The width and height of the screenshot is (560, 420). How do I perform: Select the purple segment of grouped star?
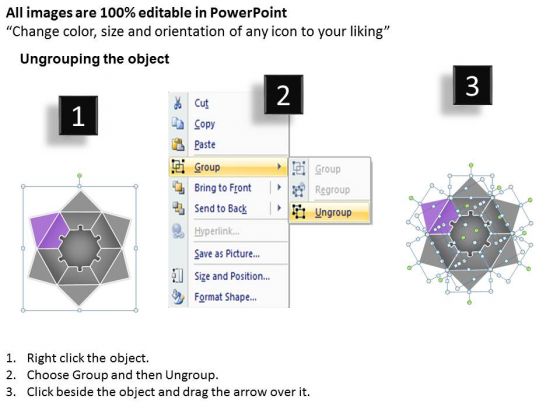click(49, 230)
